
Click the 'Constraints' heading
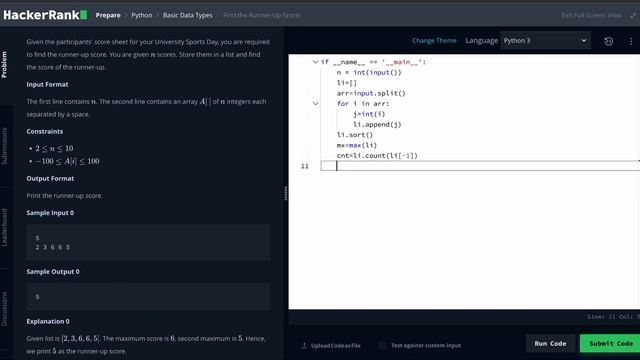pos(44,131)
